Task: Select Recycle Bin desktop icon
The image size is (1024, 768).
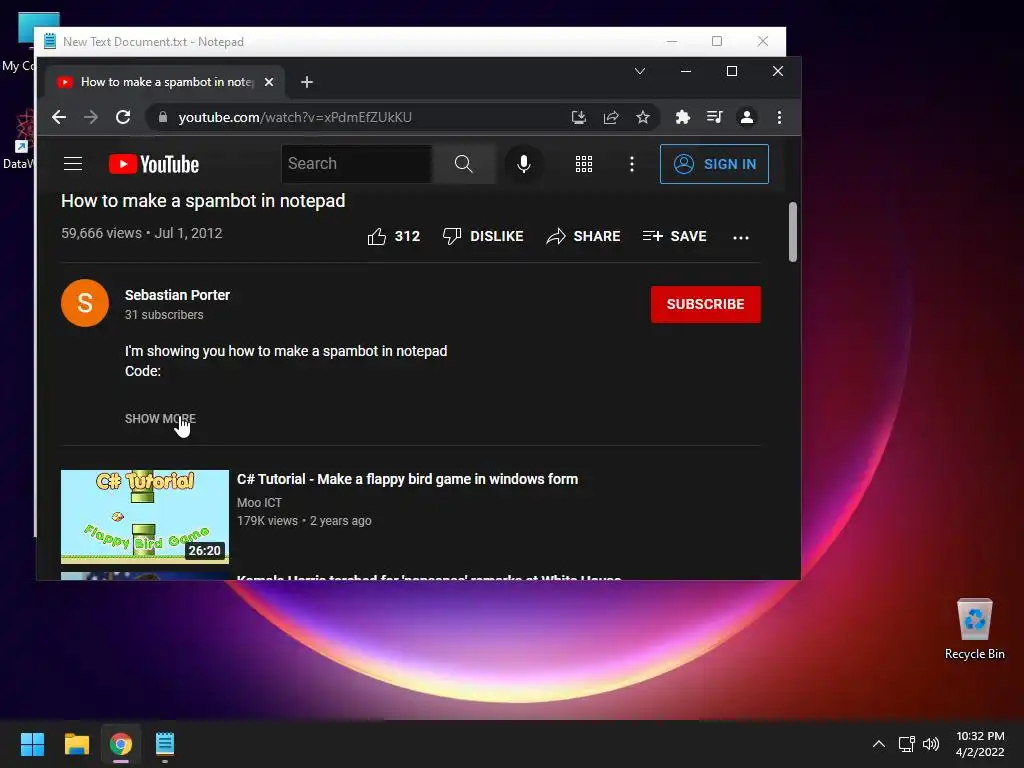Action: click(x=974, y=628)
